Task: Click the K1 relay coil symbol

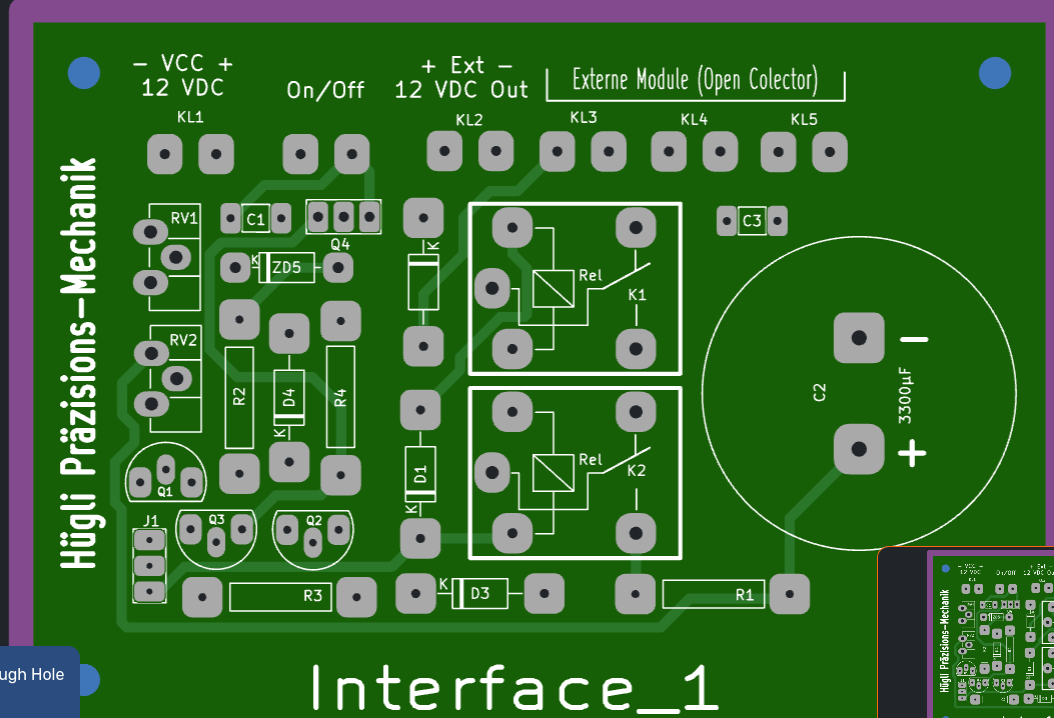Action: 553,289
